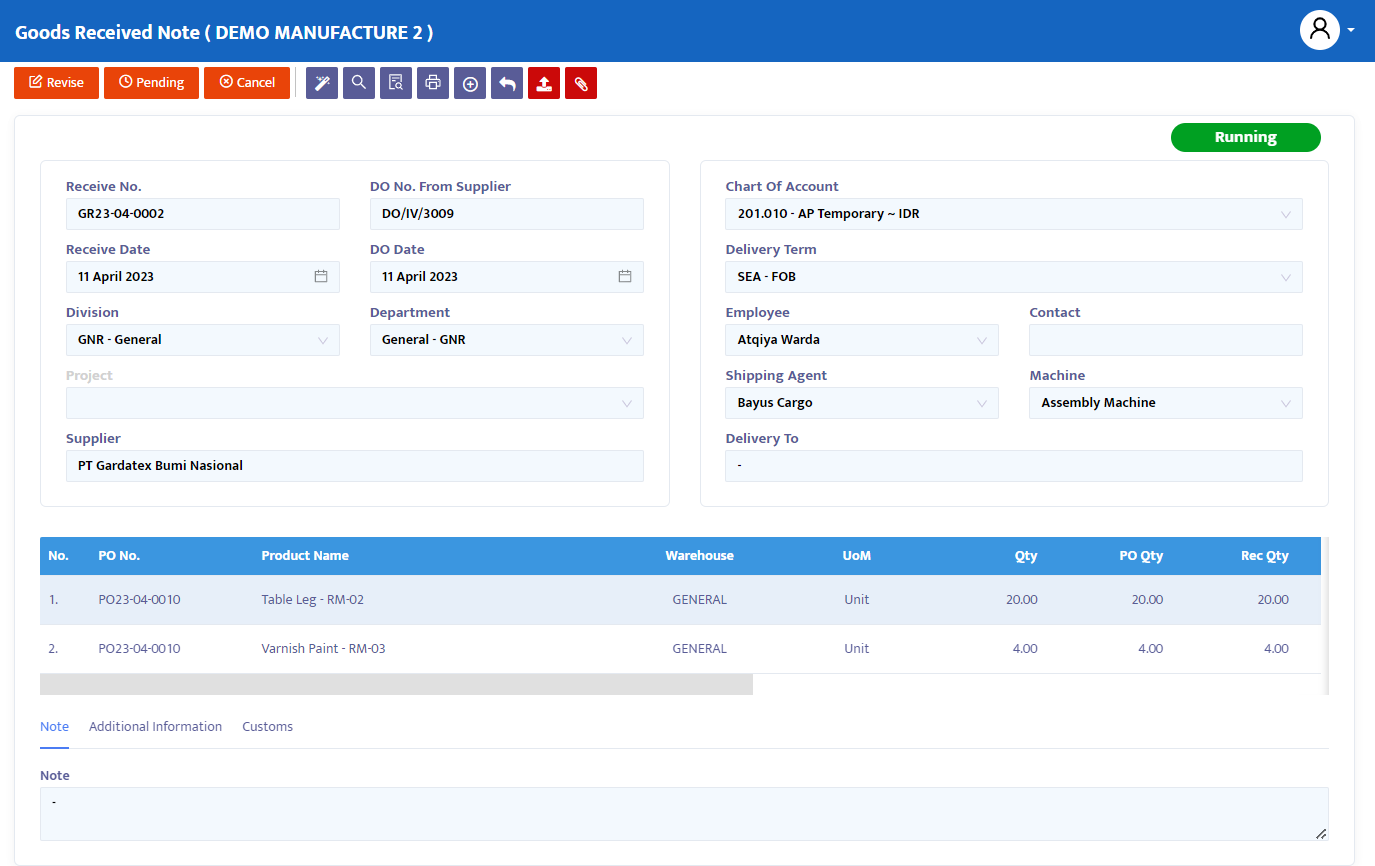This screenshot has height=866, width=1375.
Task: Expand the Department dropdown
Action: [507, 340]
